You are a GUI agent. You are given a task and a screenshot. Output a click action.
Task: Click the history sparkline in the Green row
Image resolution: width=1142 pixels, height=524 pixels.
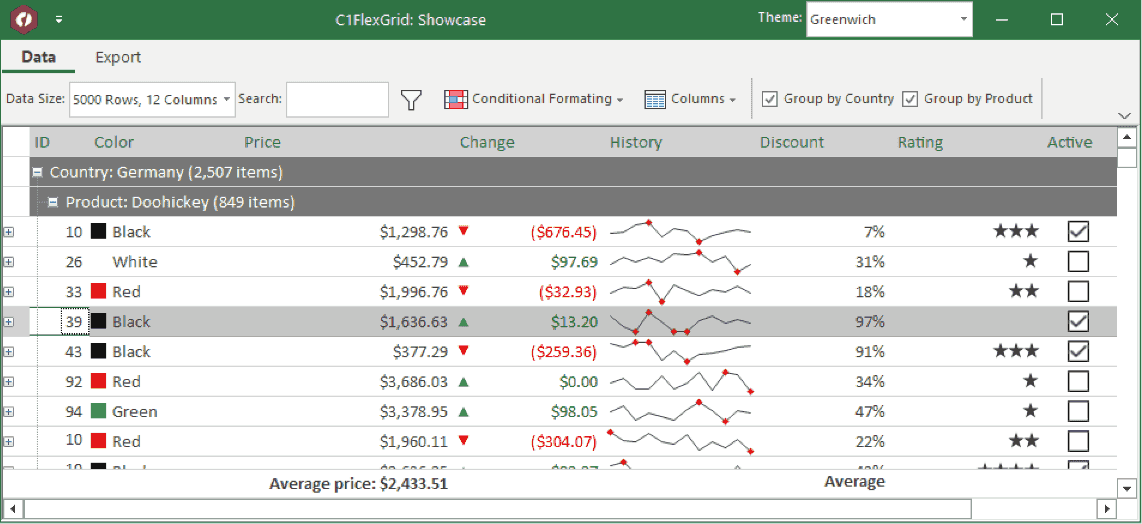680,411
